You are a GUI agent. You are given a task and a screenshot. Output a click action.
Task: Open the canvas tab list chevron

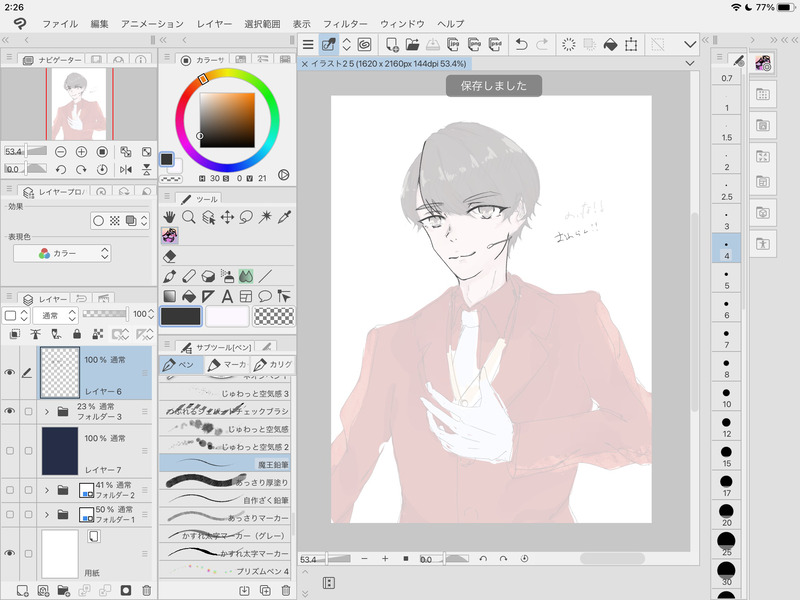[690, 63]
